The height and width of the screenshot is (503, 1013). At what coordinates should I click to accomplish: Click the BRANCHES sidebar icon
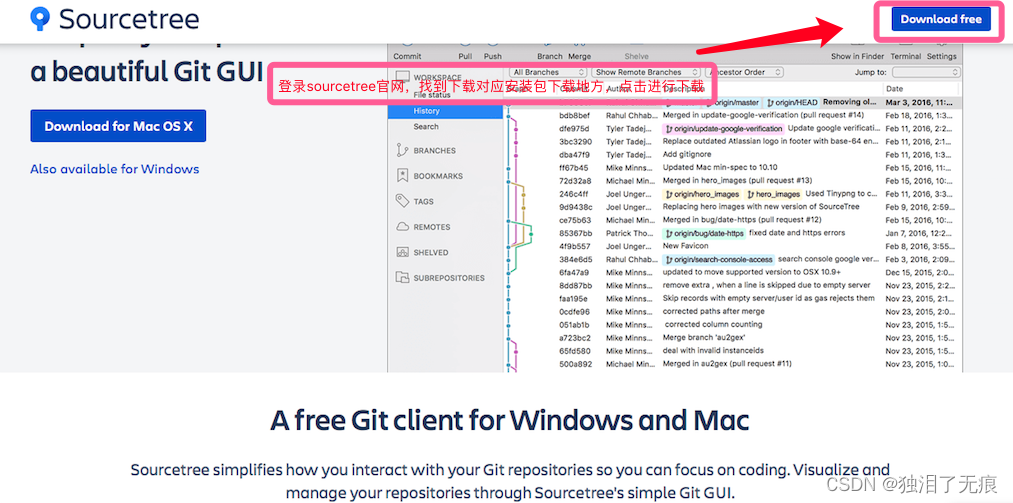(402, 150)
